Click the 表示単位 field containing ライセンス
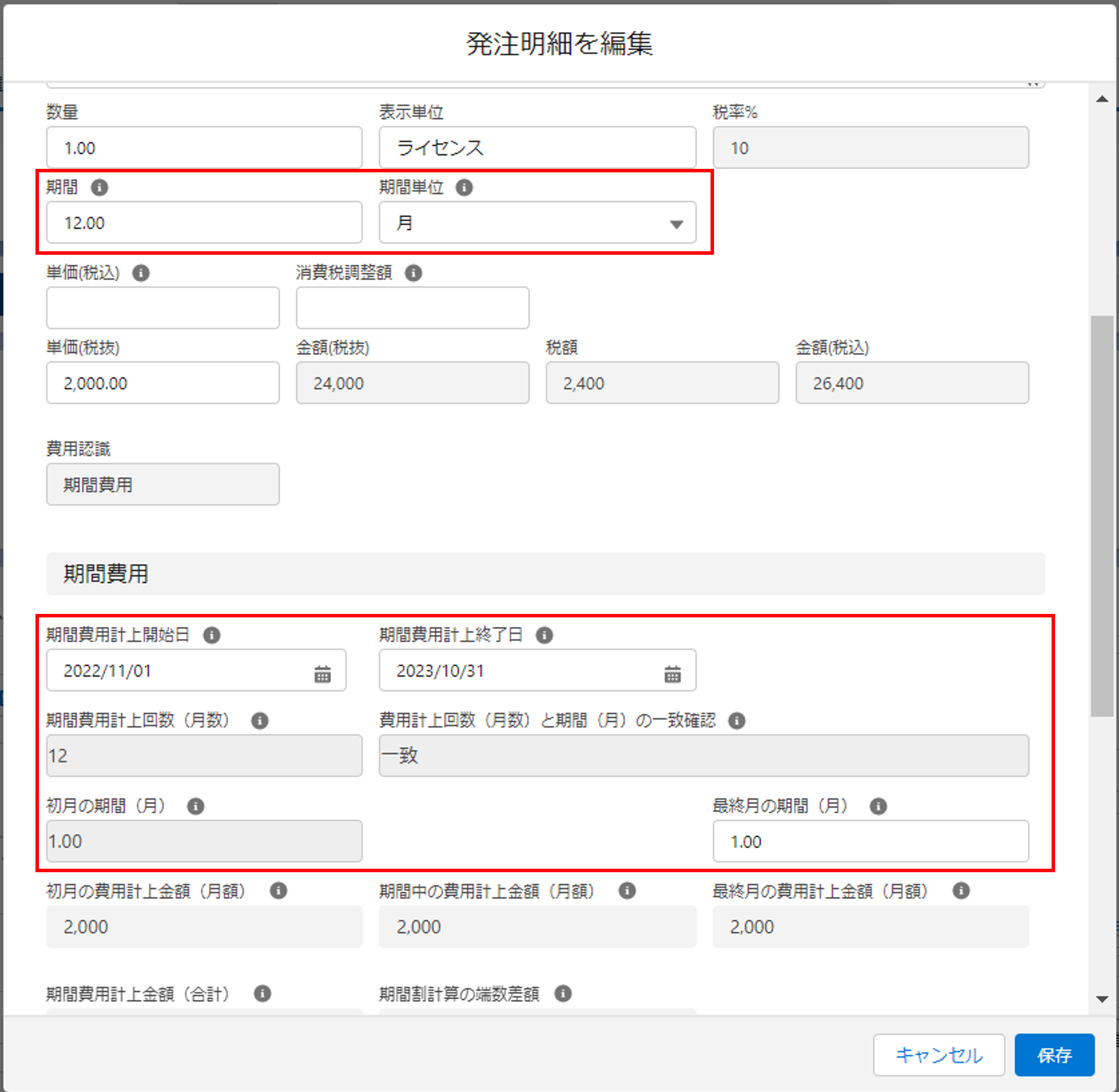The height and width of the screenshot is (1092, 1119). click(537, 148)
